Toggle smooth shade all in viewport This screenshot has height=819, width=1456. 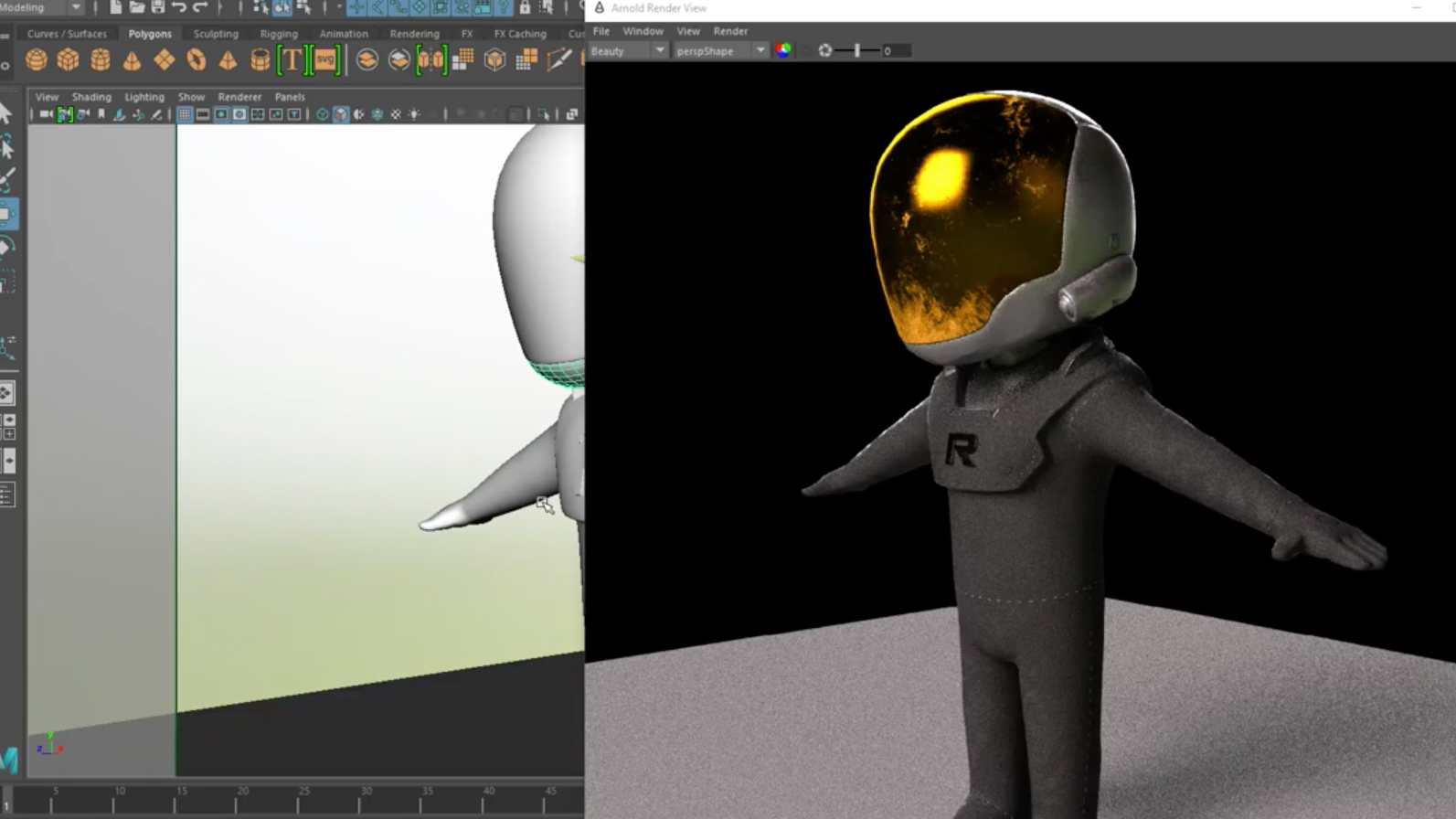pos(341,114)
